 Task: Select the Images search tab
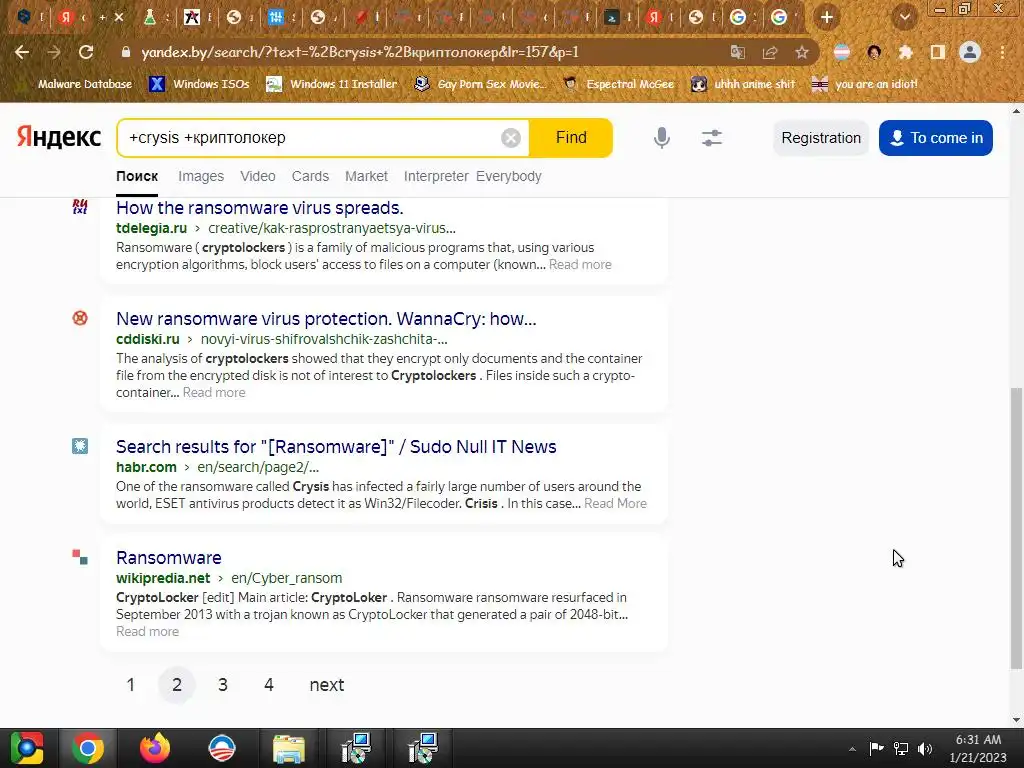(201, 176)
